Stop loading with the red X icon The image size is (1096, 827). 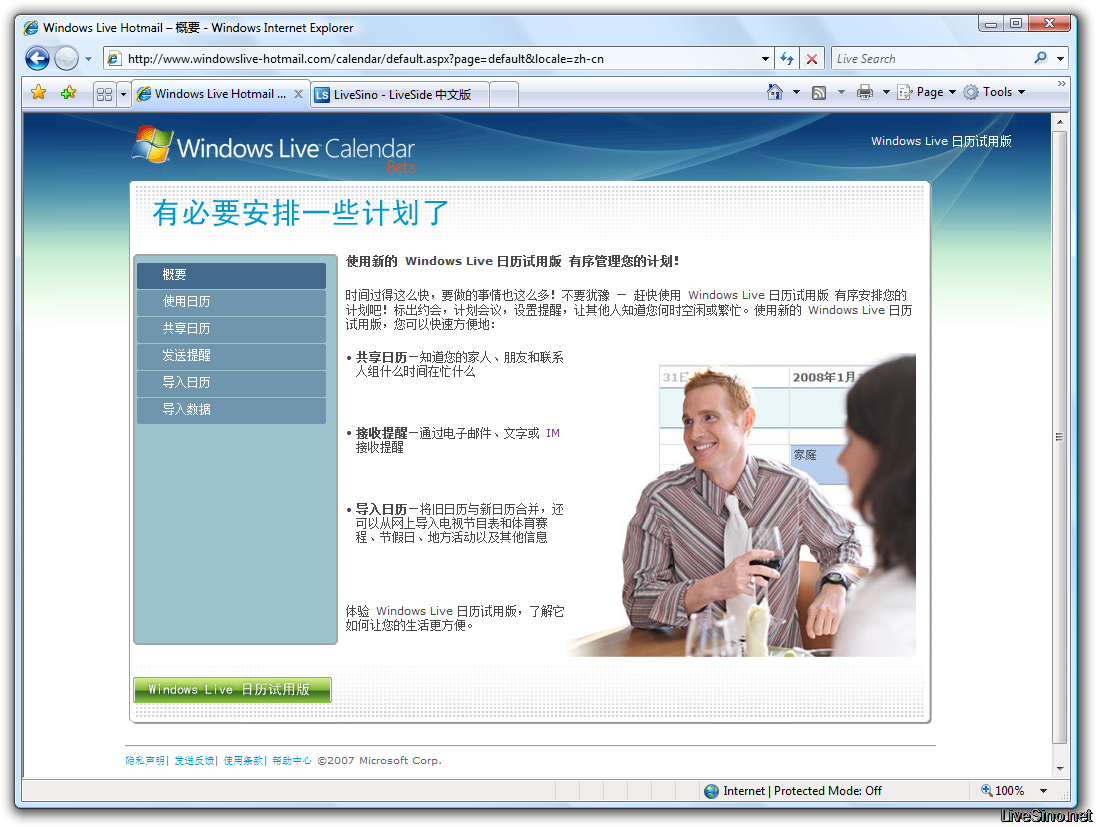point(812,59)
